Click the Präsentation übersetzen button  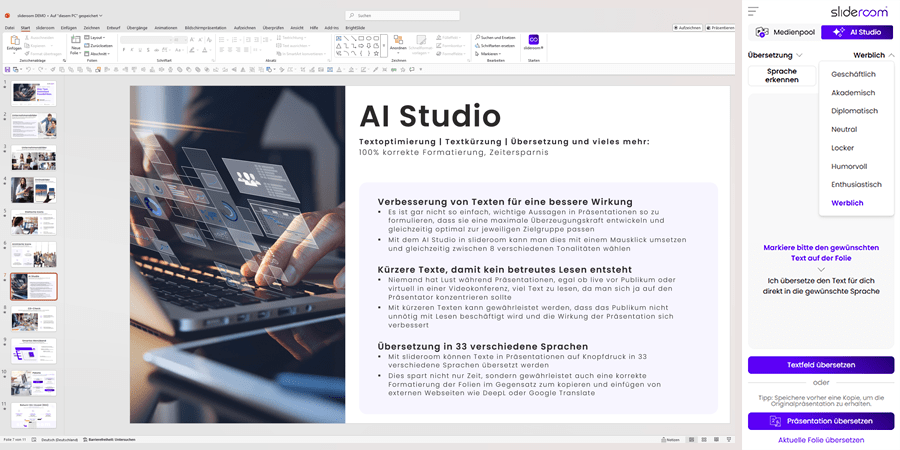tap(821, 421)
